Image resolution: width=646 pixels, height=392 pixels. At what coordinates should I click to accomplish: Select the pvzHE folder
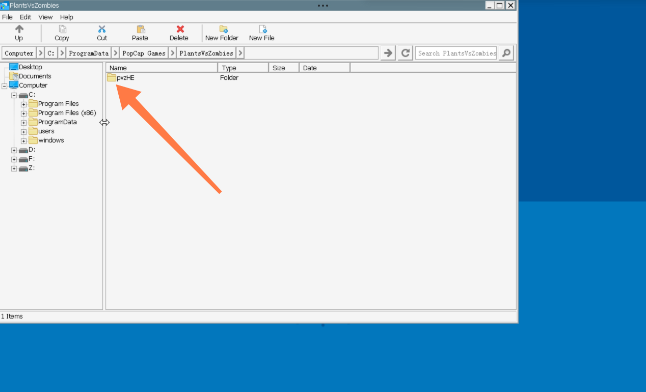click(121, 77)
